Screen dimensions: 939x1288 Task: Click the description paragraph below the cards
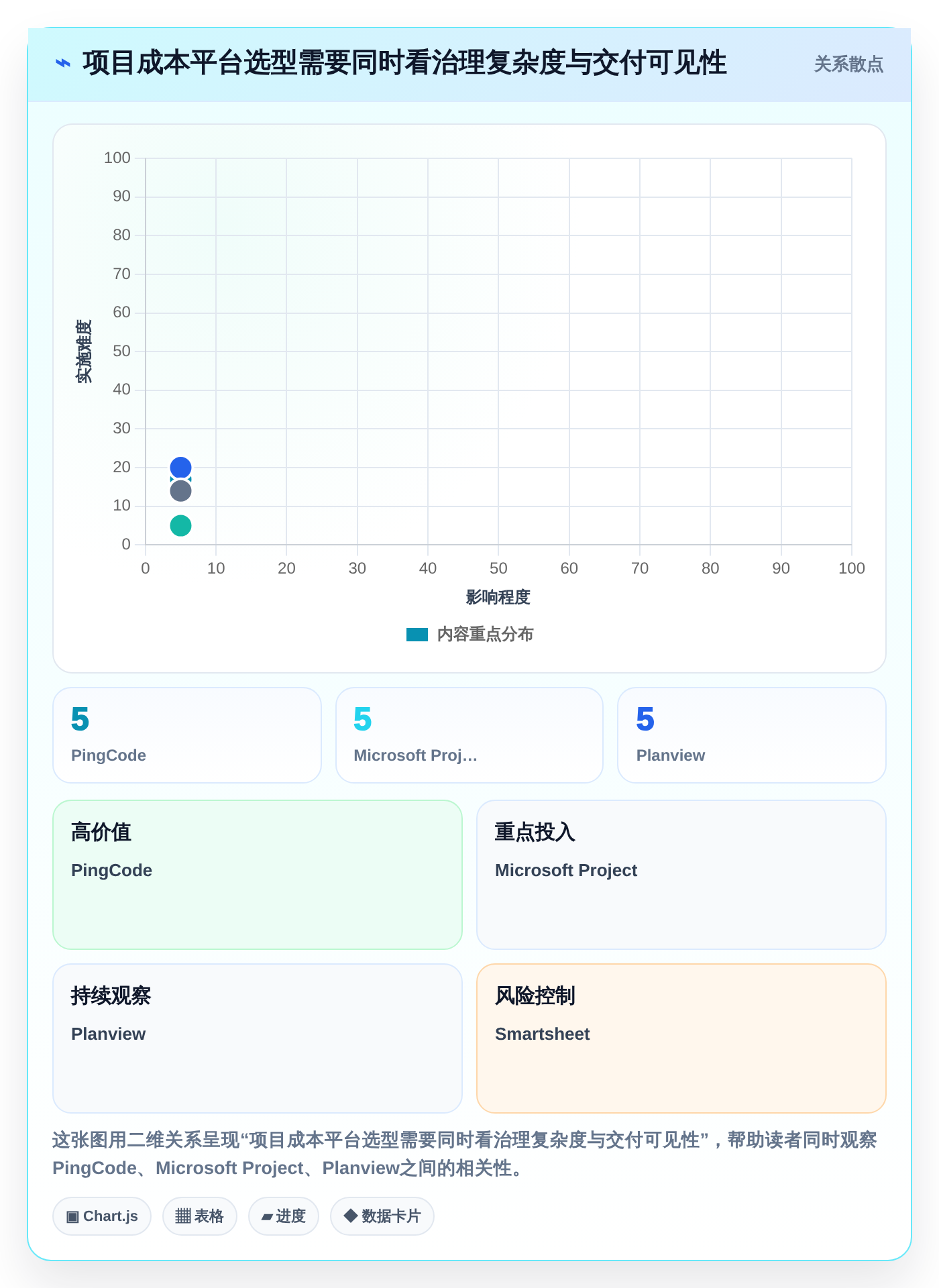(x=465, y=1154)
